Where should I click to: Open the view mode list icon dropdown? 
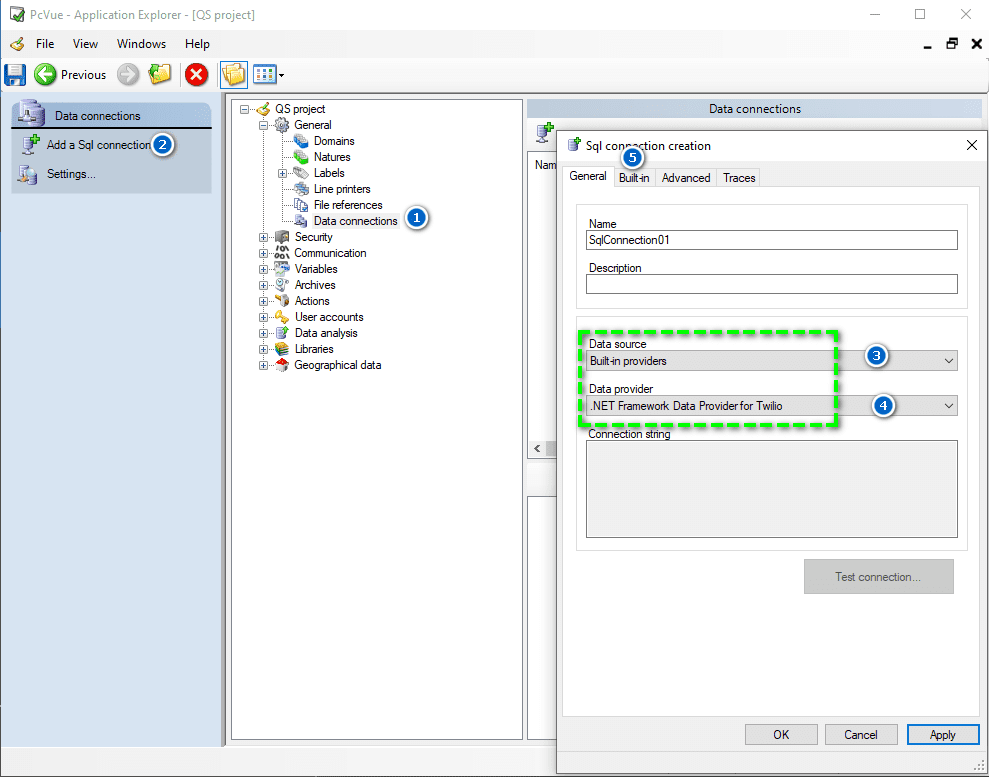coord(268,75)
